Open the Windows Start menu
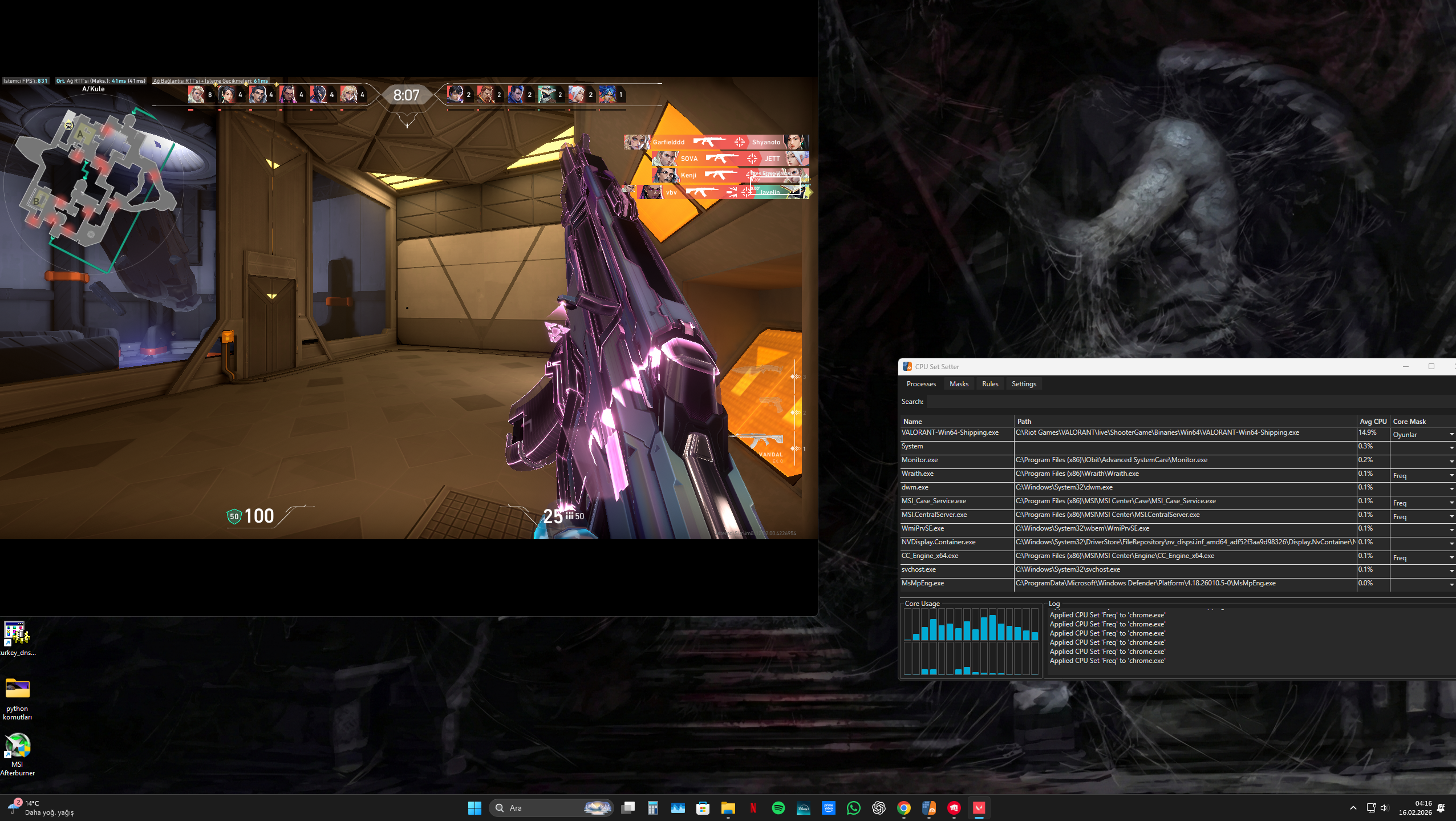1456x821 pixels. click(474, 808)
